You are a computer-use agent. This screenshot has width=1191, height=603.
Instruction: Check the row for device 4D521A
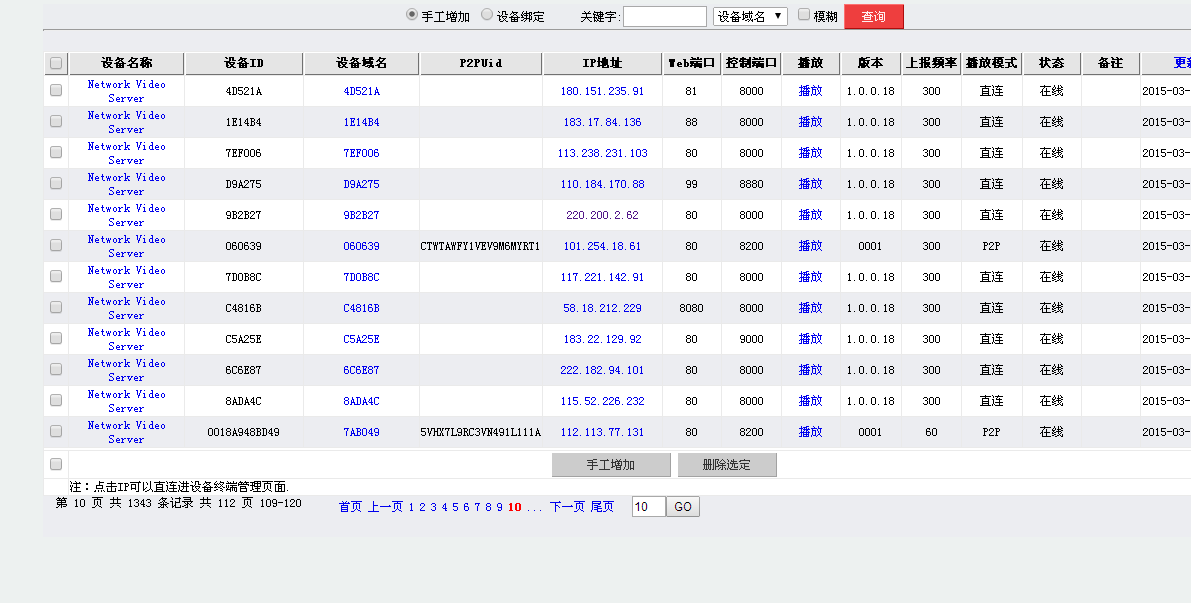click(56, 90)
